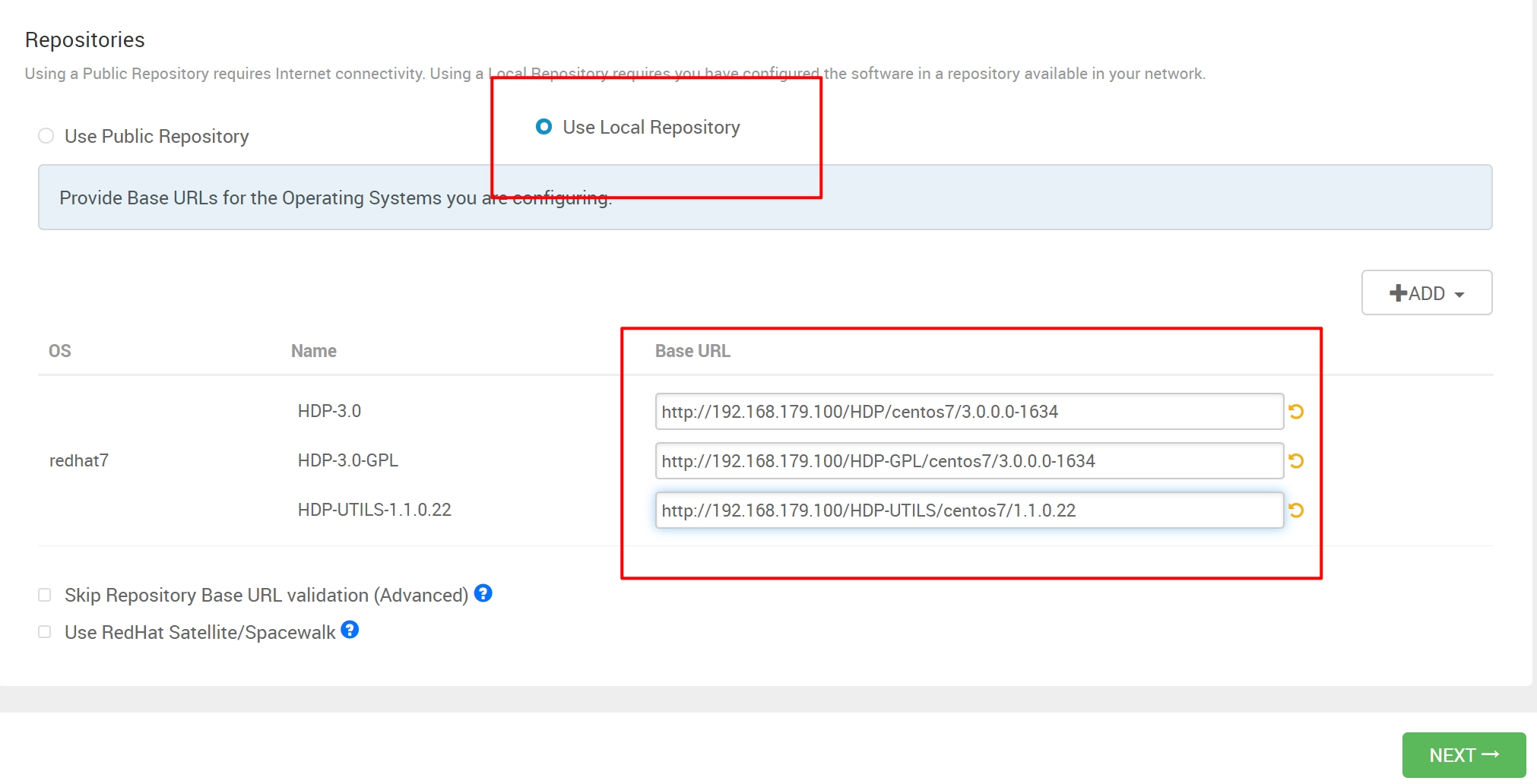Select the Use Public Repository radio button
Viewport: 1537px width, 784px height.
tap(46, 136)
